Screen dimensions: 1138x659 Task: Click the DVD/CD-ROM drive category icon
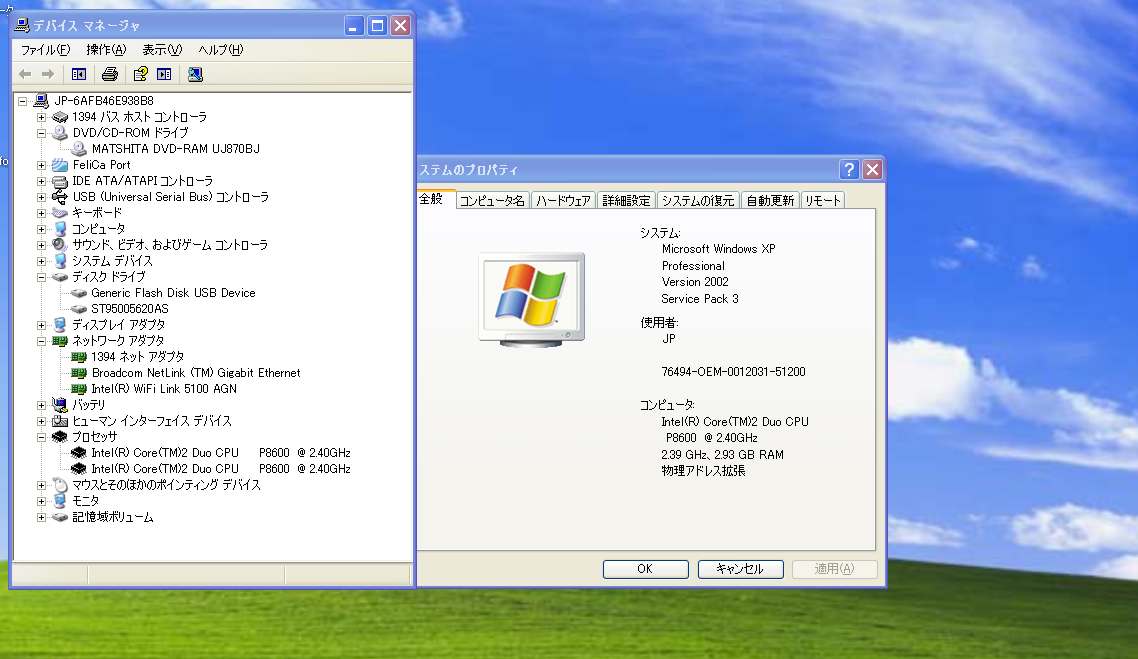(x=60, y=133)
